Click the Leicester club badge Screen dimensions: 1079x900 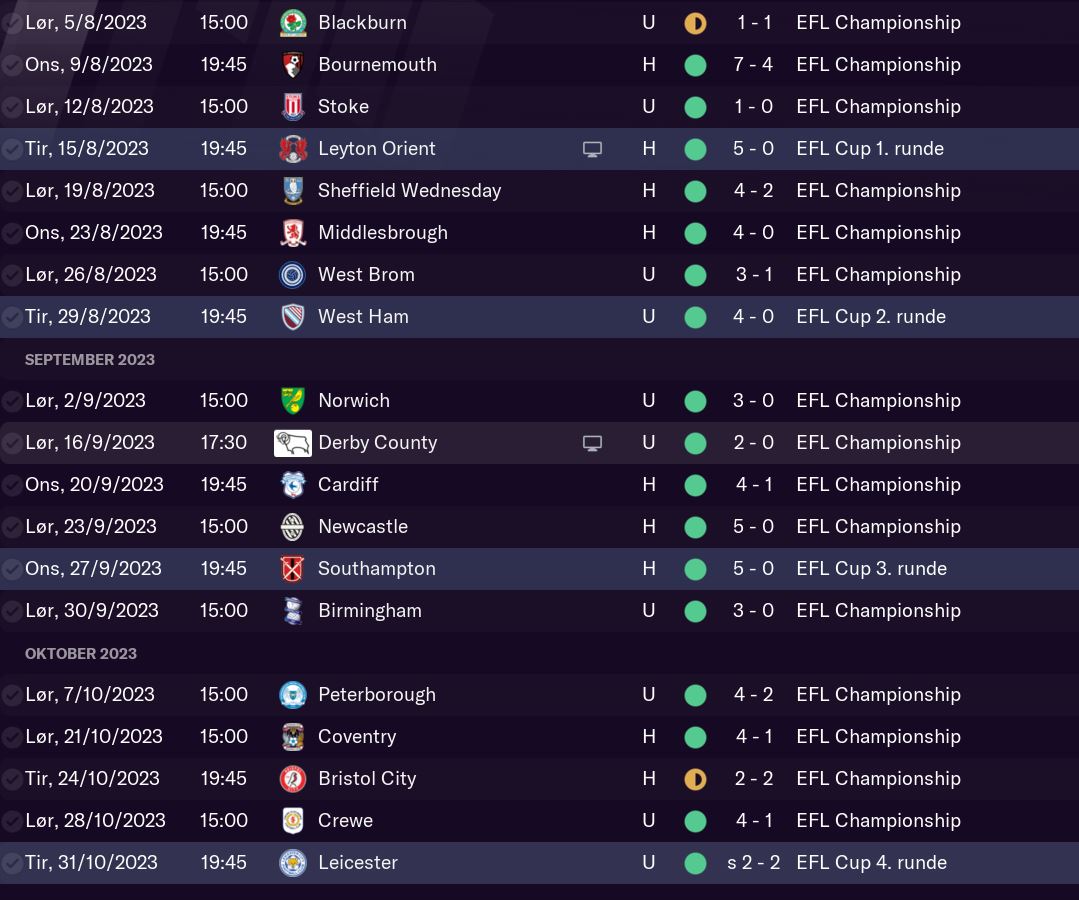pos(292,862)
